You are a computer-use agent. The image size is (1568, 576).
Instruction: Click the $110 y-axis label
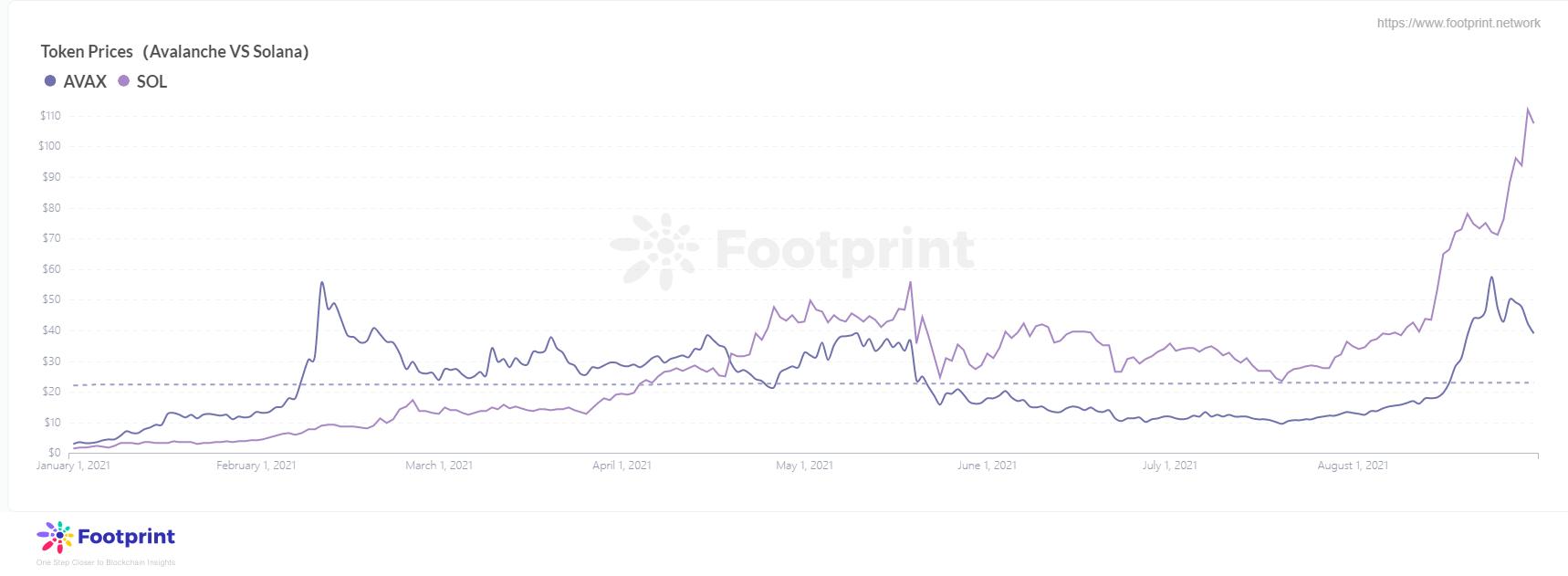(50, 116)
